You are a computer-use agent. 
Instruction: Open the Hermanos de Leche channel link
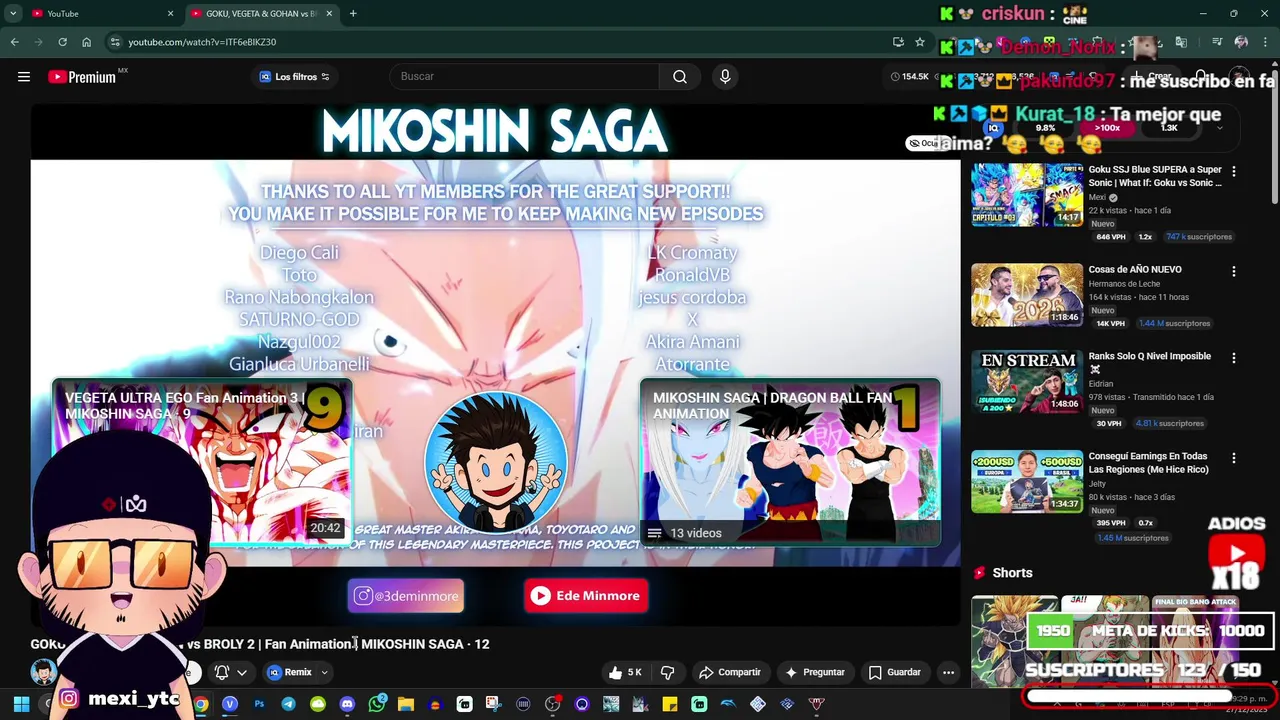click(1124, 284)
